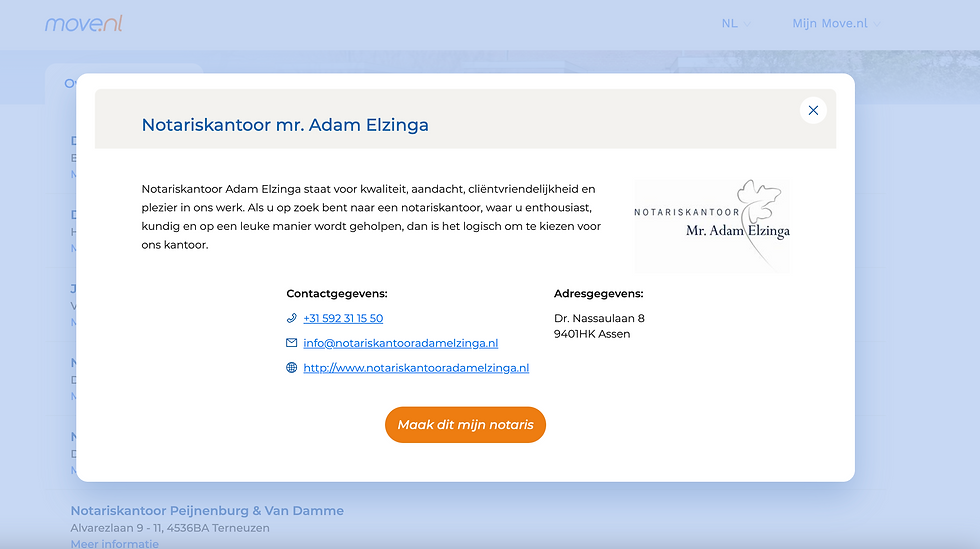
Task: Click the envelope email icon
Action: [x=291, y=343]
